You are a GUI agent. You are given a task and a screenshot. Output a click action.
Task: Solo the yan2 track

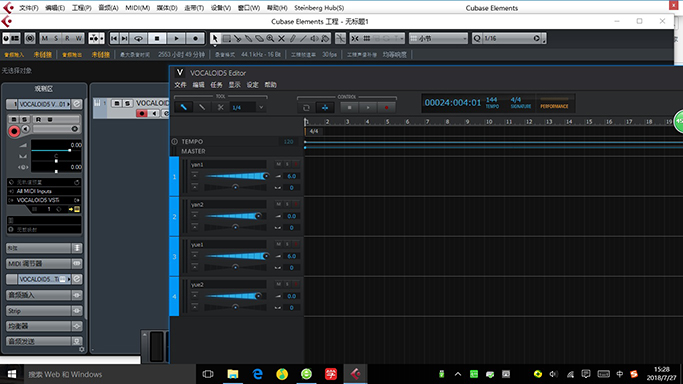coord(287,204)
